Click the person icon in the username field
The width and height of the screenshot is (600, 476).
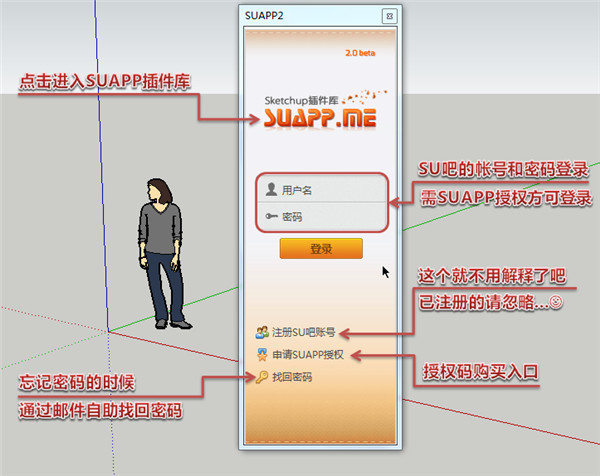coord(271,189)
